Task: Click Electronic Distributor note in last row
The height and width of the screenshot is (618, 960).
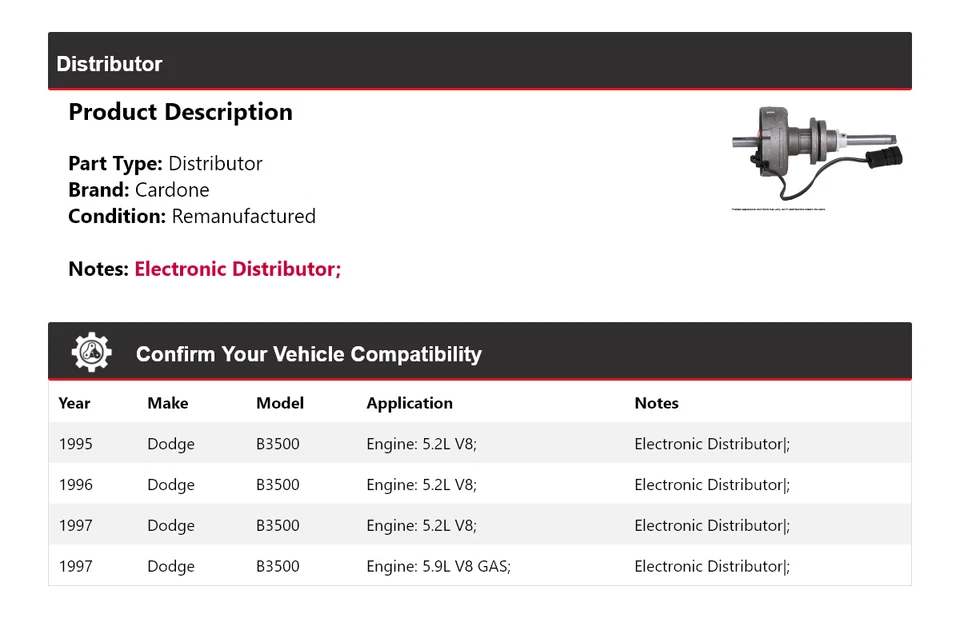Action: (x=711, y=566)
